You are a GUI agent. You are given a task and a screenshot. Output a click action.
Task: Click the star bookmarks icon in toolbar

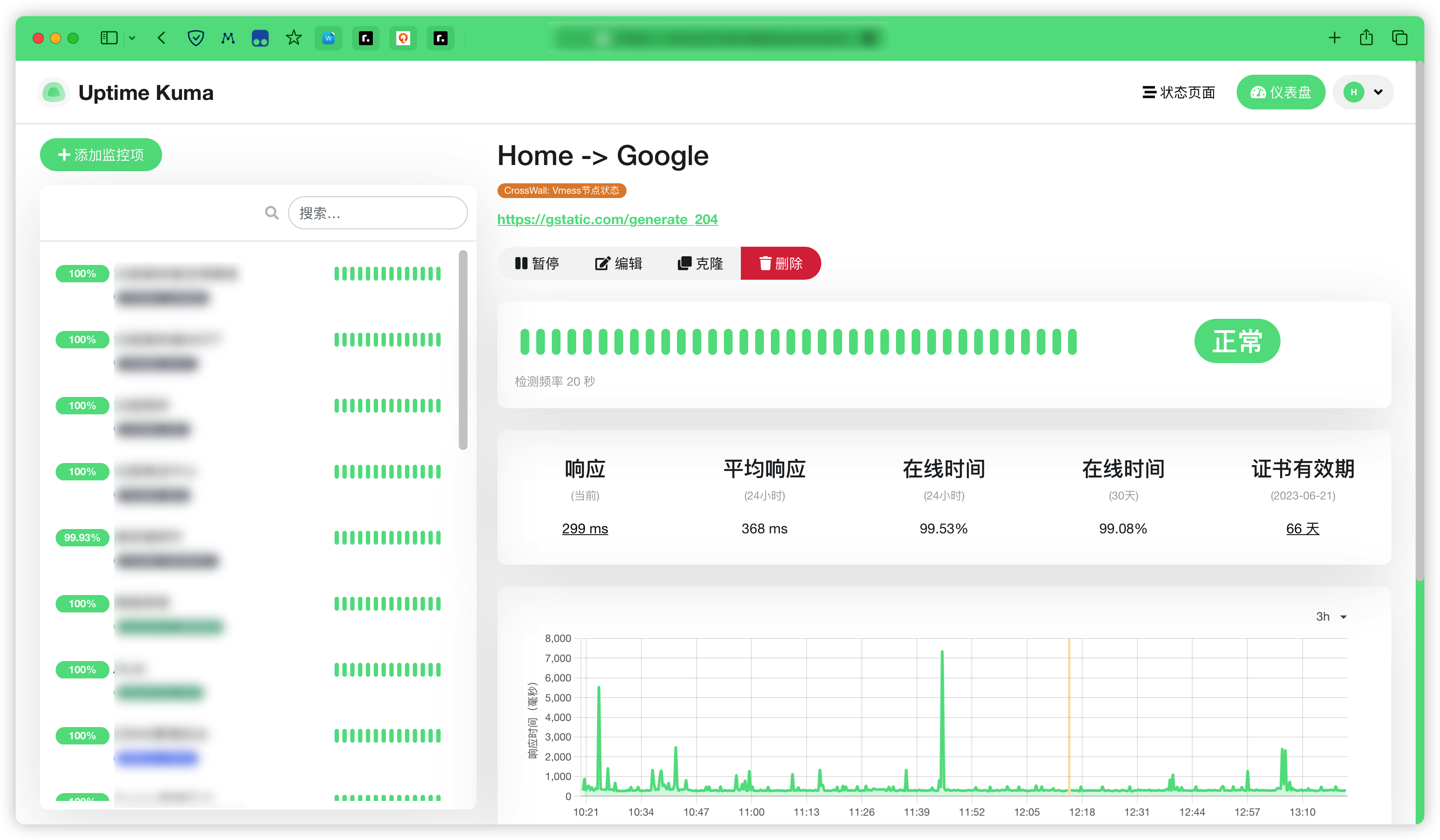click(294, 38)
